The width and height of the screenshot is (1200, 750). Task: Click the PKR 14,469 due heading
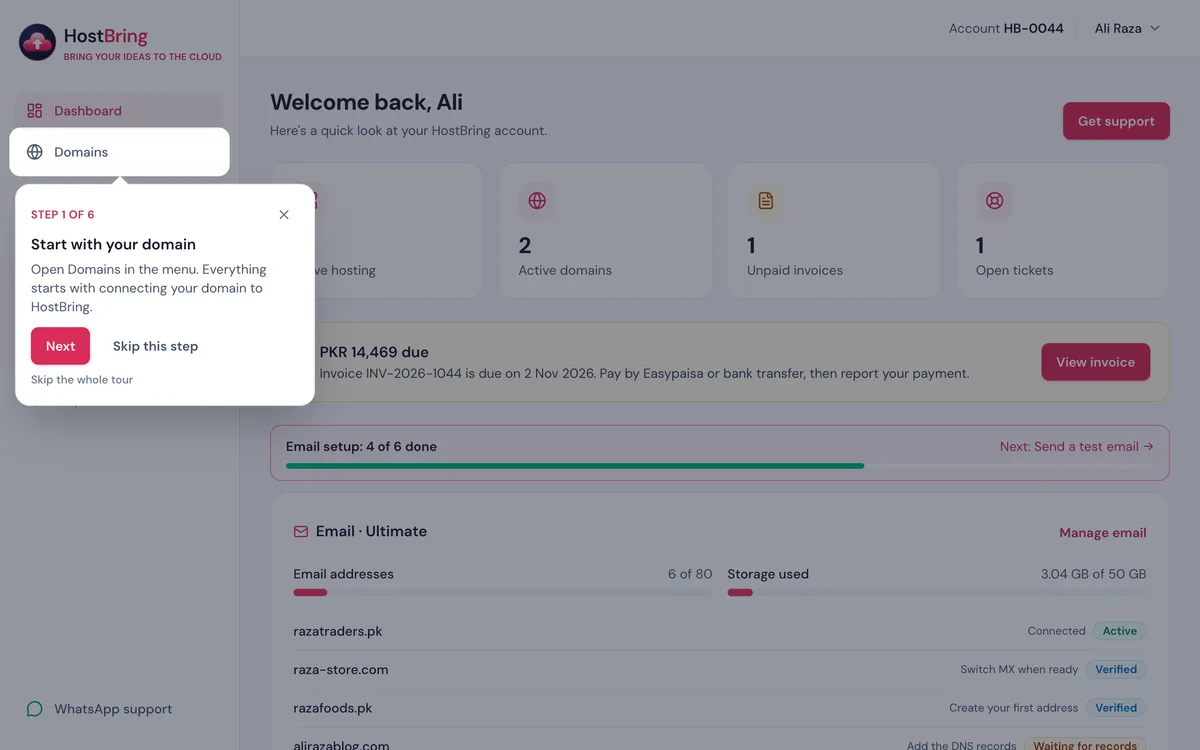374,352
